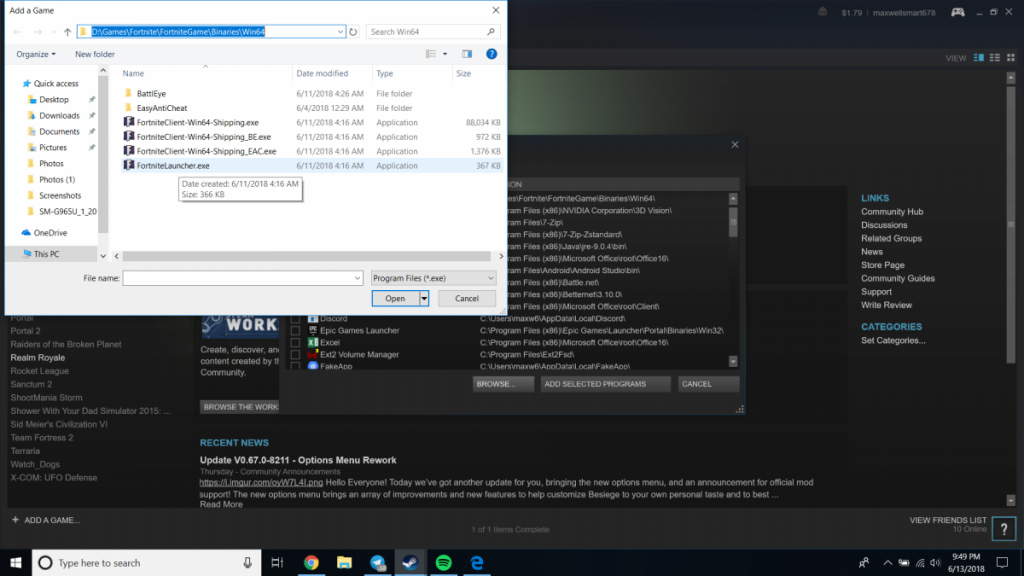Viewport: 1024px width, 576px height.
Task: Refresh the Win64 folder listing
Action: 353,31
